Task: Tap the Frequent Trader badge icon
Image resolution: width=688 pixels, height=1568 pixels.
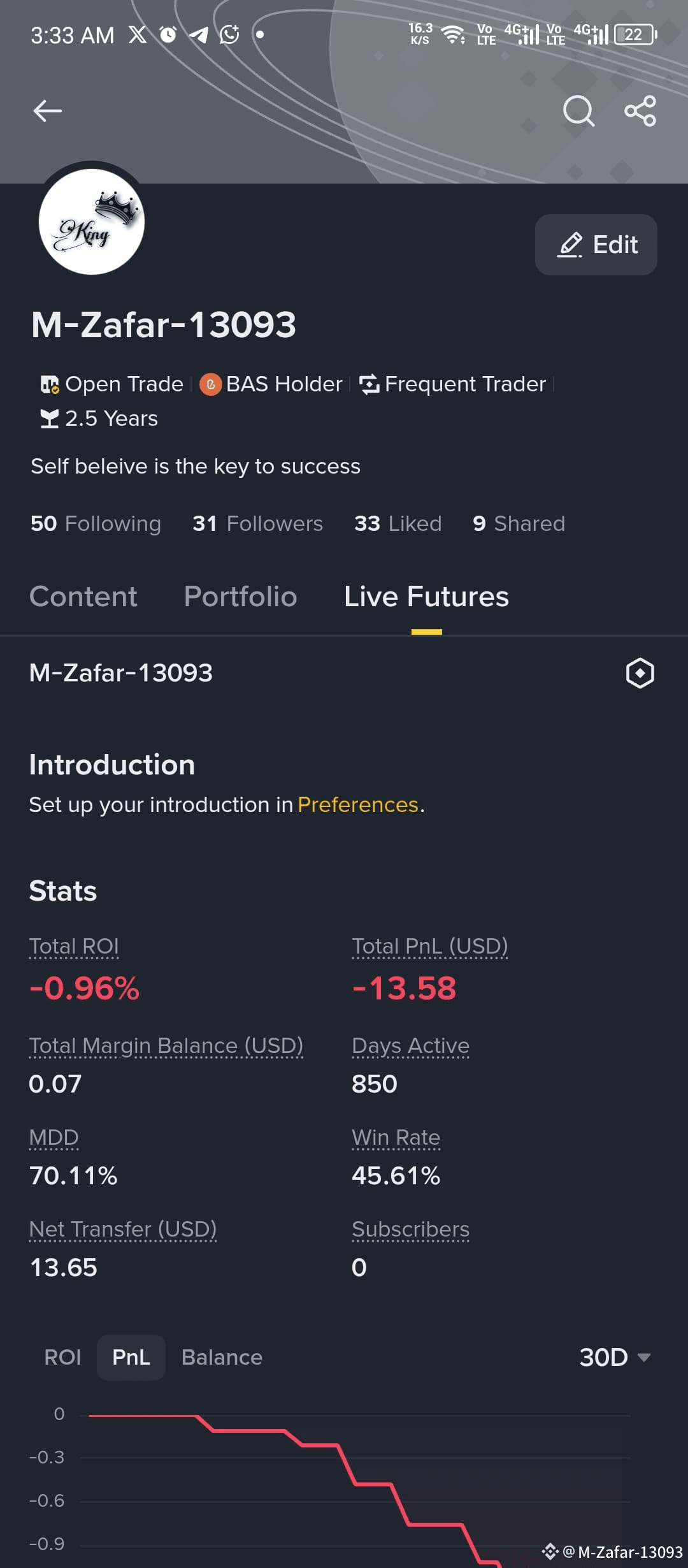Action: (369, 384)
